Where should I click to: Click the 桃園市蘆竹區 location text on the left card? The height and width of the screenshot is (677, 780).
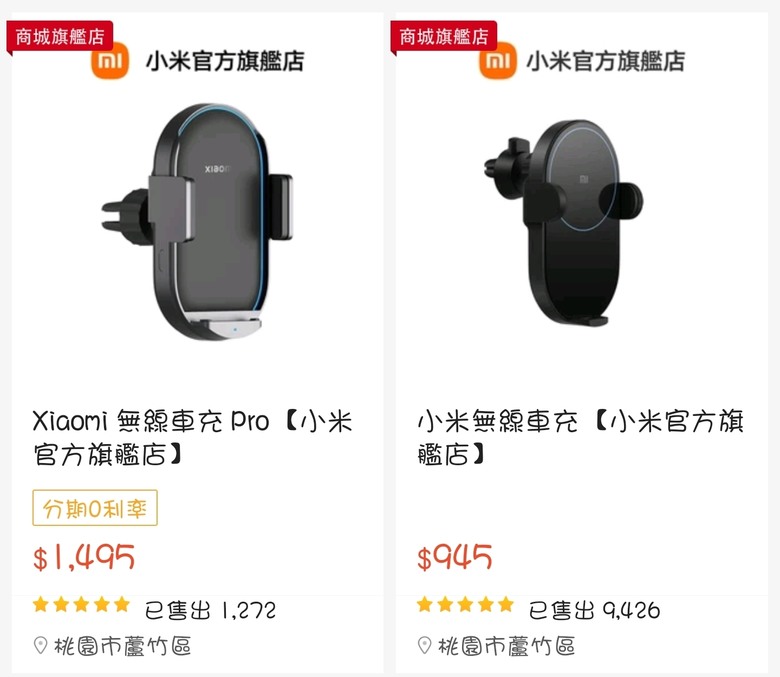(122, 646)
